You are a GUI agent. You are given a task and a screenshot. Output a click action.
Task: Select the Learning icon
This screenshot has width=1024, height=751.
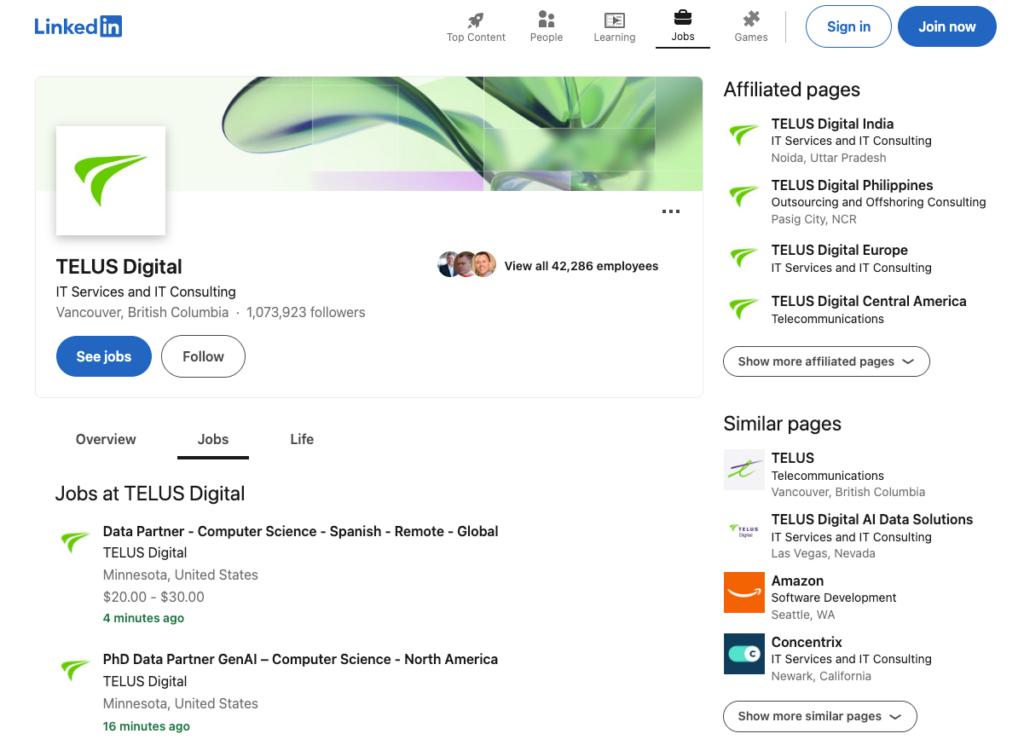614,20
